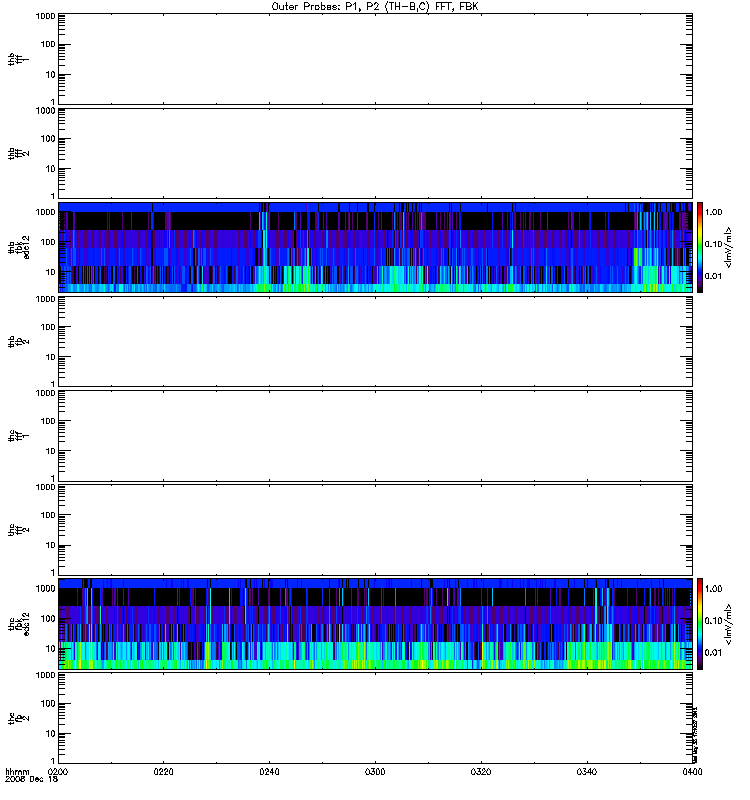Click the 1000 y-axis tick of thb fff 1 panel
This screenshot has width=750, height=800.
(45, 16)
